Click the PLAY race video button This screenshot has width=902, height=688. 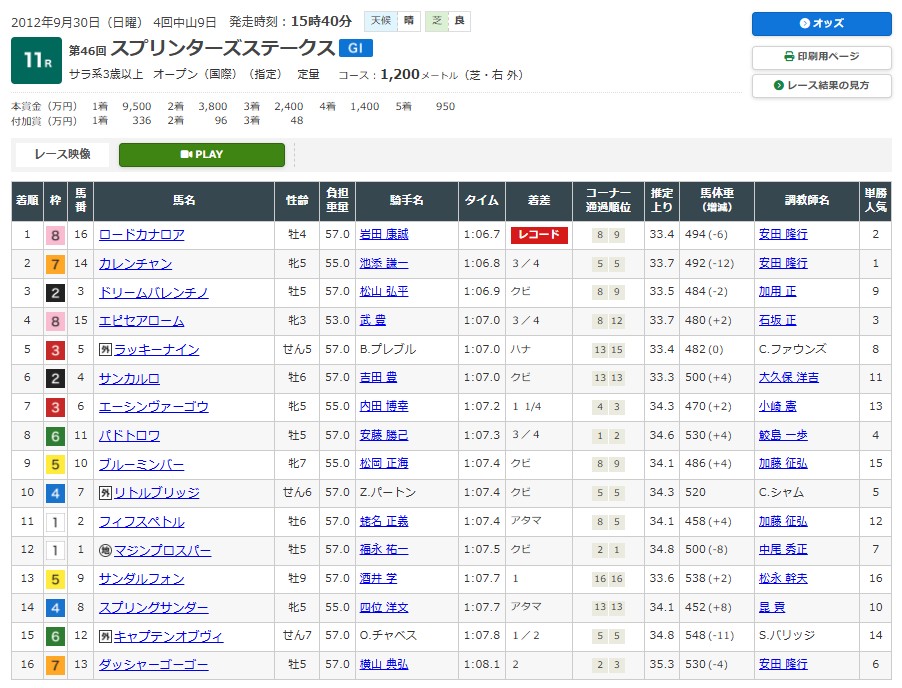click(x=201, y=154)
